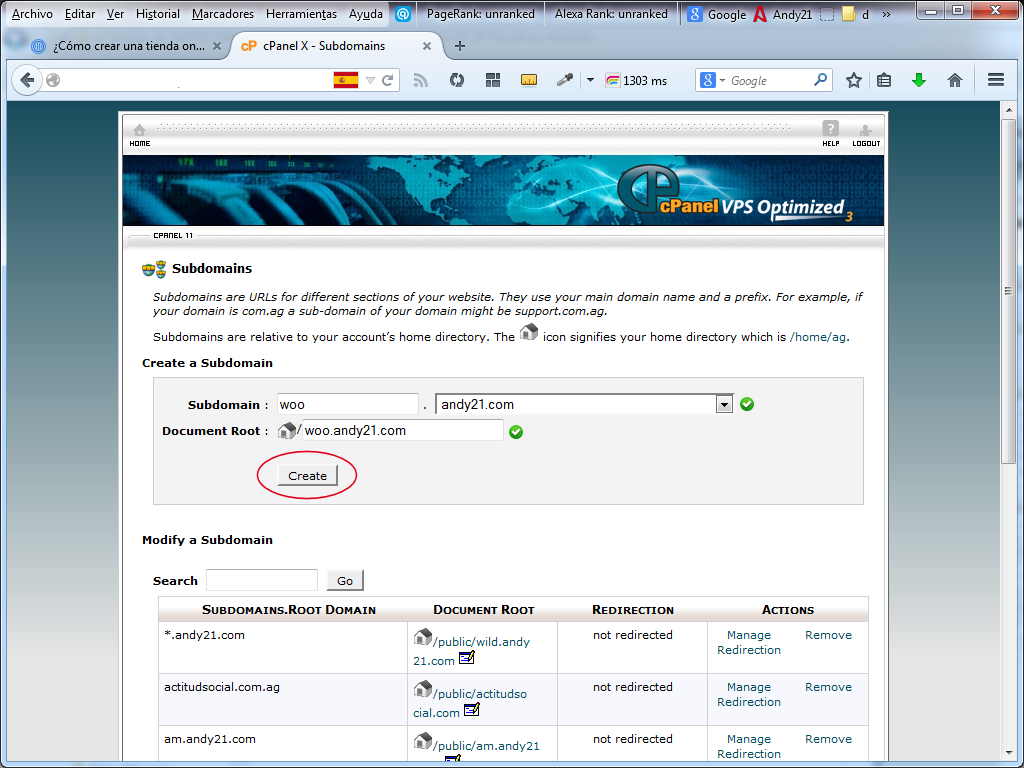Open the /home/ag directory link
1024x768 pixels.
point(818,337)
